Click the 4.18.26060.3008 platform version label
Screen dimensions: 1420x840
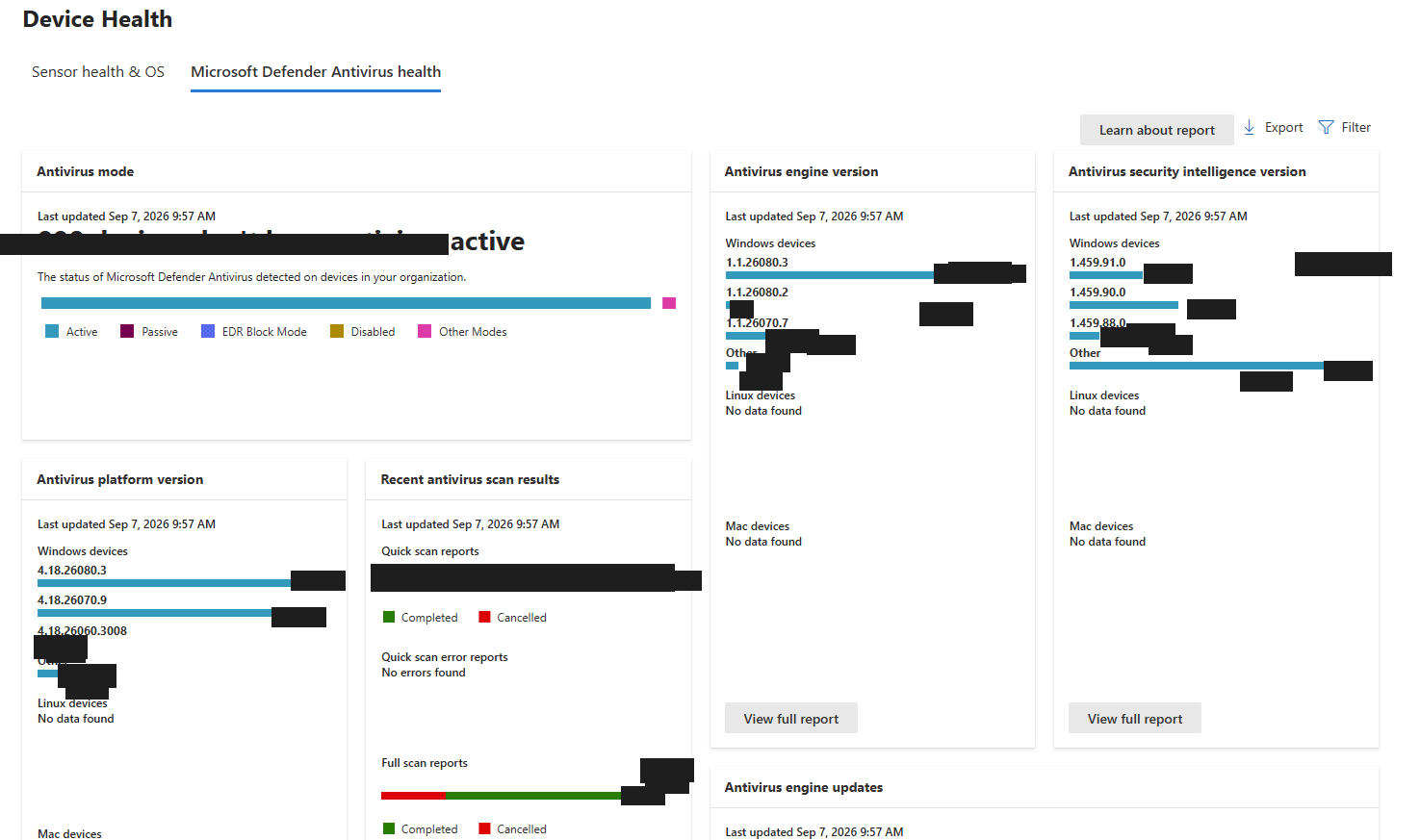pos(82,631)
